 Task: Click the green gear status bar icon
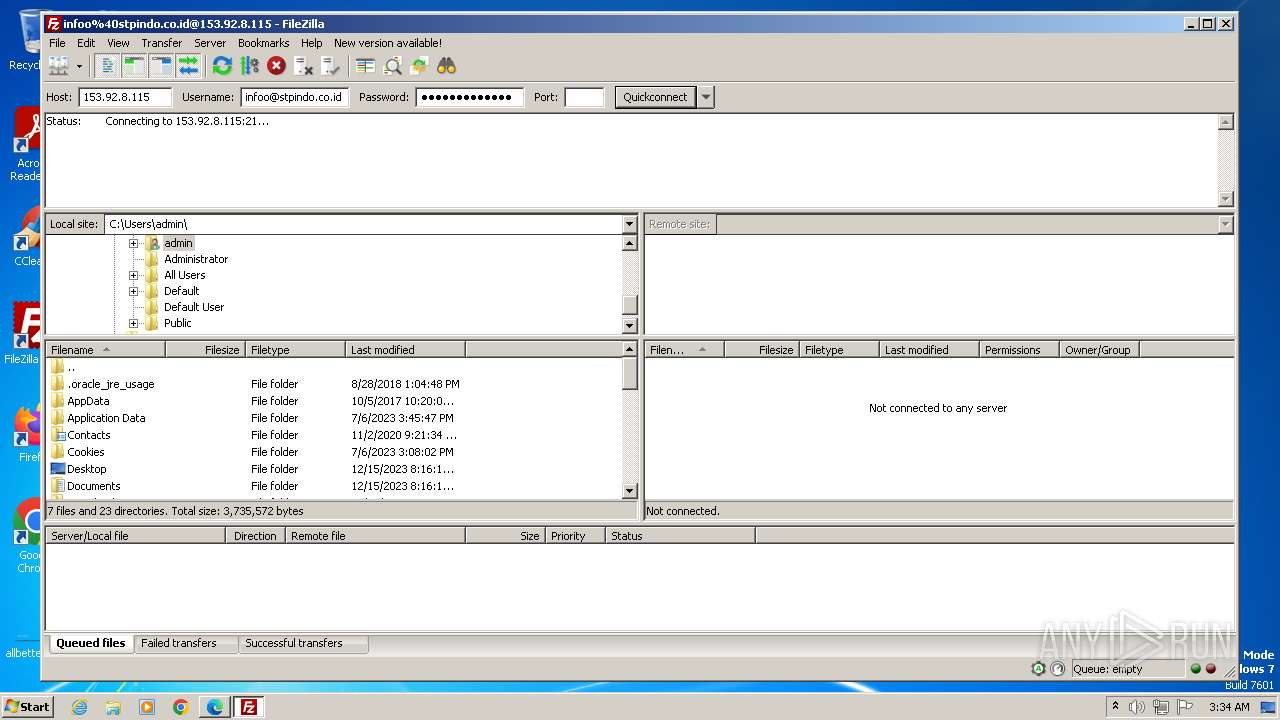tap(1038, 669)
